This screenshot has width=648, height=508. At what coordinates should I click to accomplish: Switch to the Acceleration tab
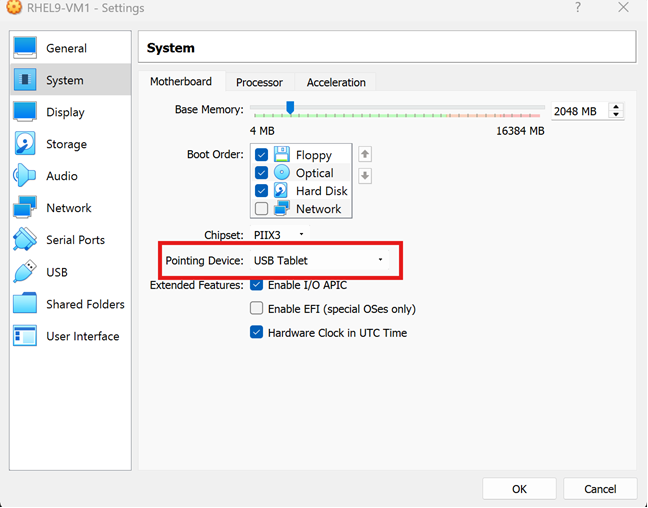tap(336, 82)
